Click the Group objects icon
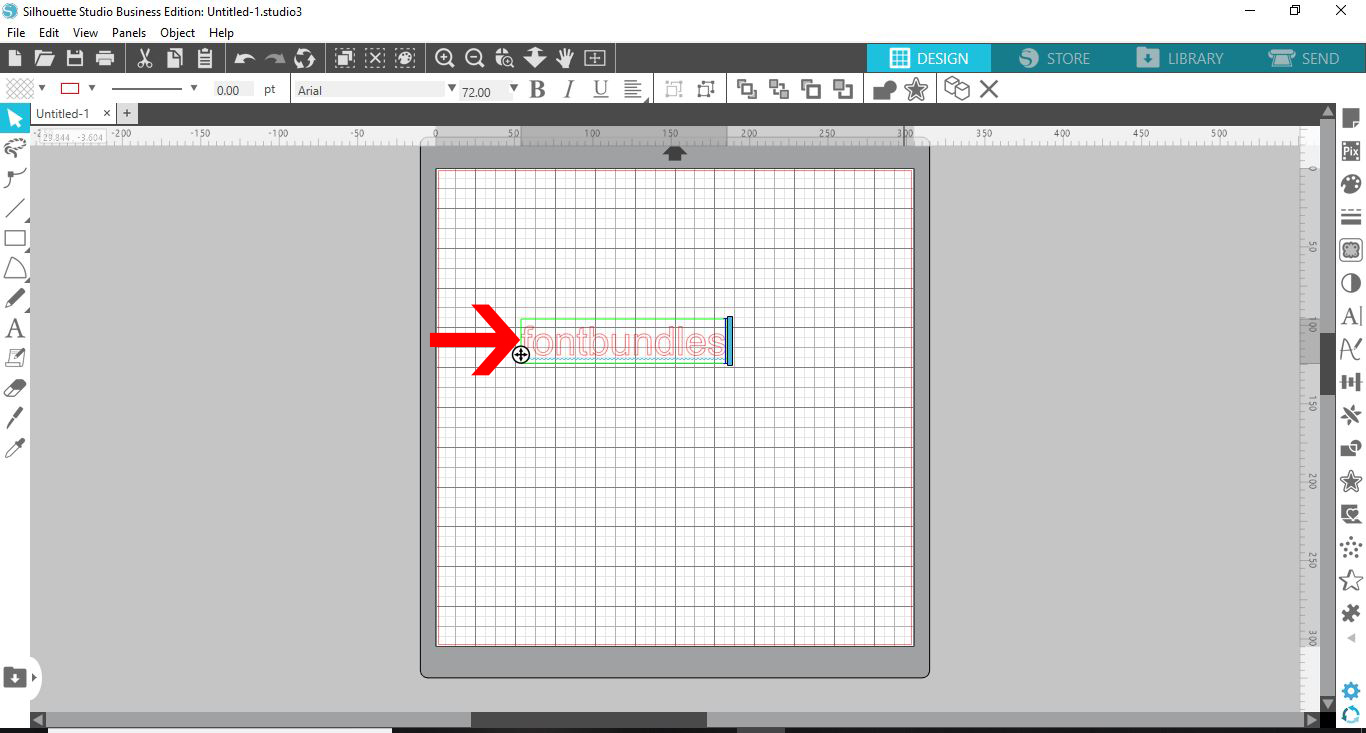The height and width of the screenshot is (733, 1366). [674, 89]
